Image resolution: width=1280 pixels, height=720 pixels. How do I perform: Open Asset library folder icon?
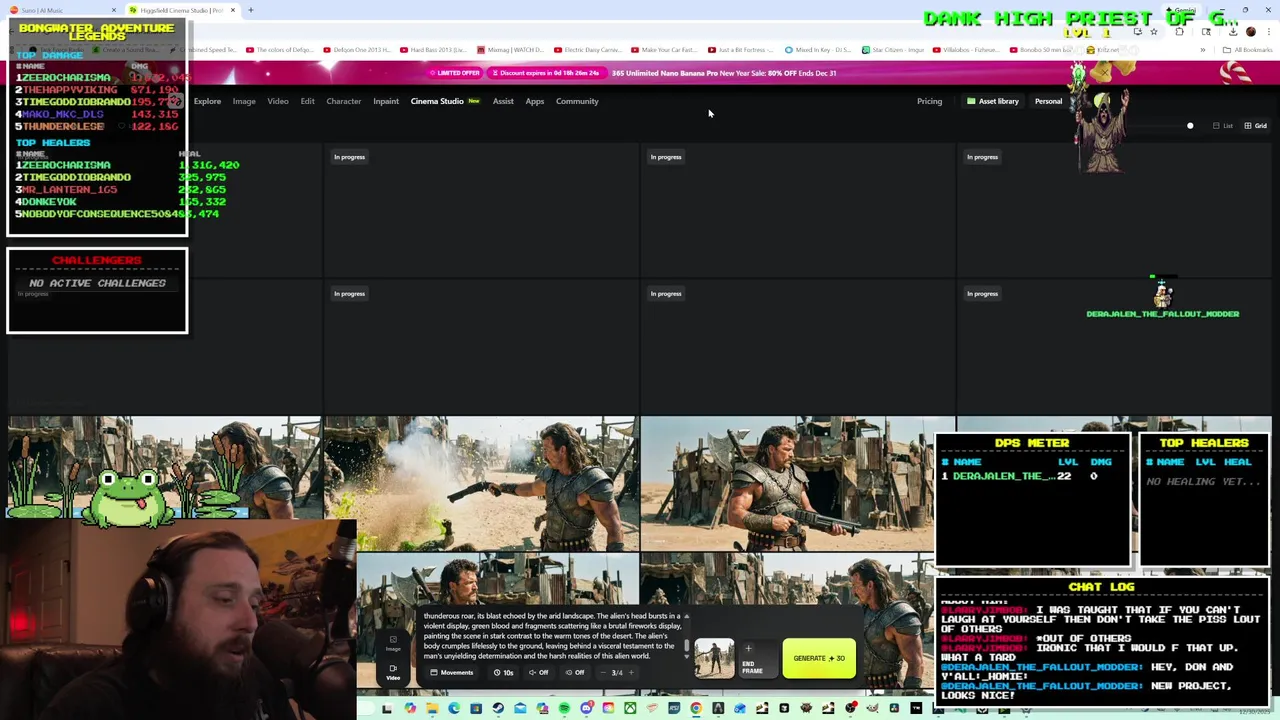[x=970, y=101]
